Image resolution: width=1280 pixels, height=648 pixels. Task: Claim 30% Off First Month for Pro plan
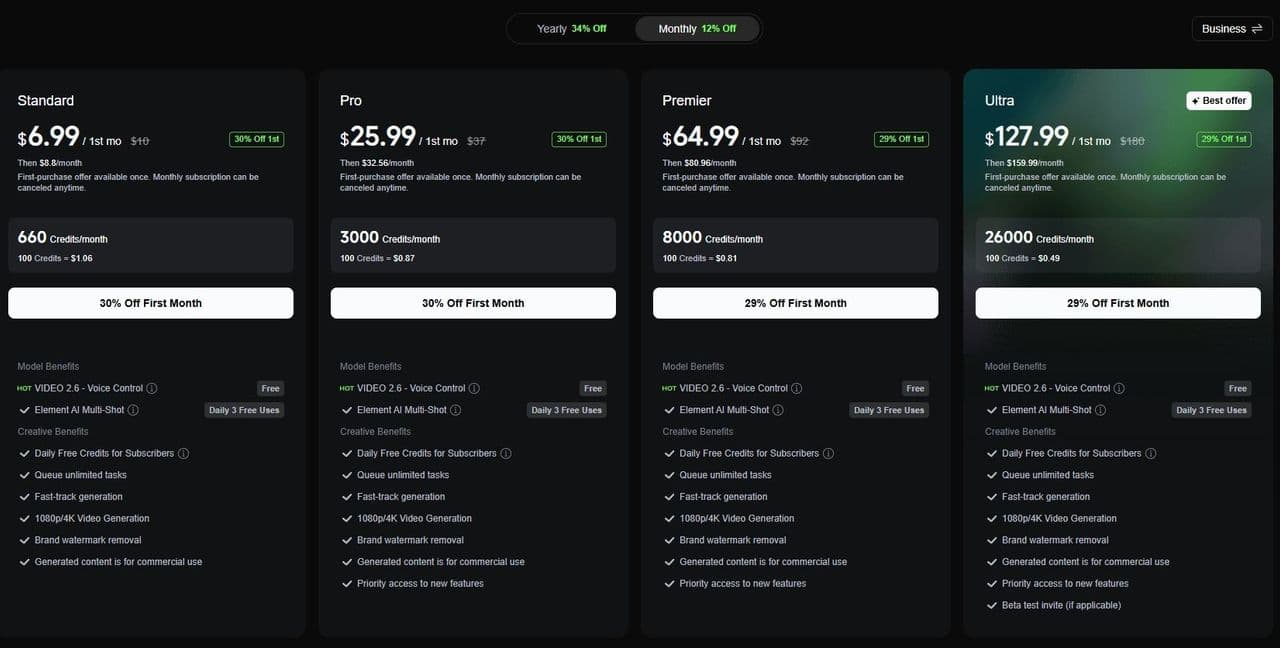(x=473, y=303)
